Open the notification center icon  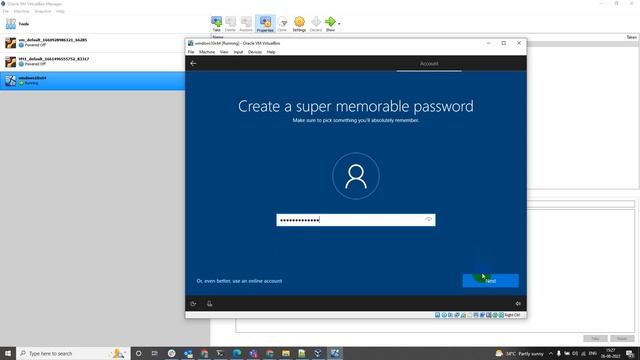click(631, 353)
